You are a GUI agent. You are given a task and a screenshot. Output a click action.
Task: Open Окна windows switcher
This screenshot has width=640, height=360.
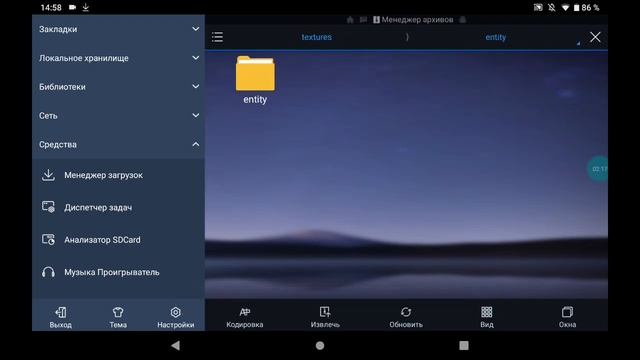pos(567,318)
